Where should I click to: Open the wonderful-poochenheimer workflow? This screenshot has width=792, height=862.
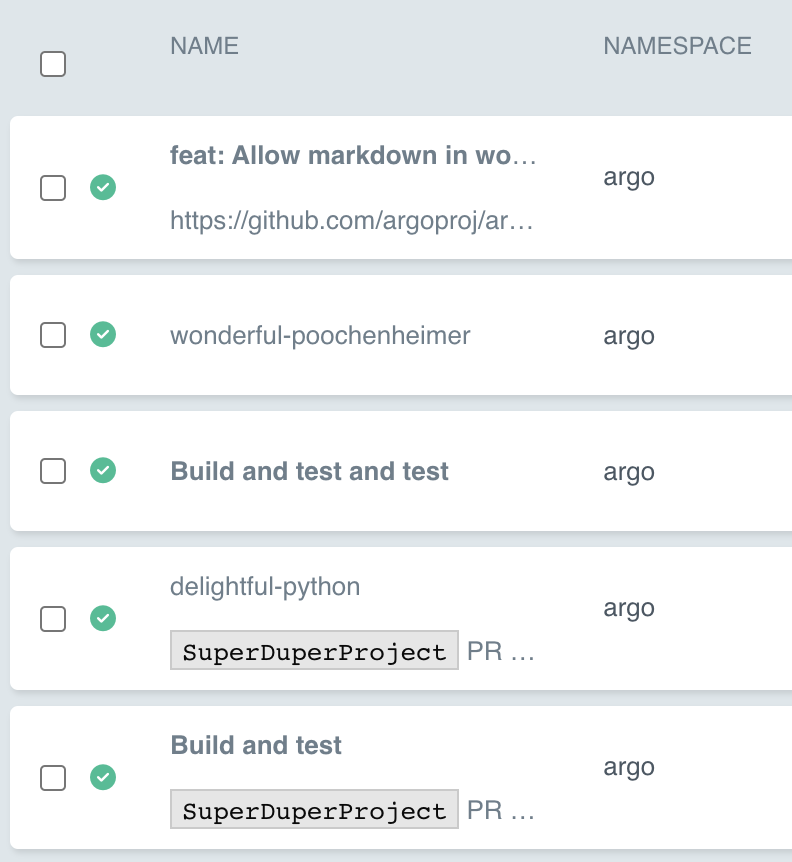click(320, 335)
